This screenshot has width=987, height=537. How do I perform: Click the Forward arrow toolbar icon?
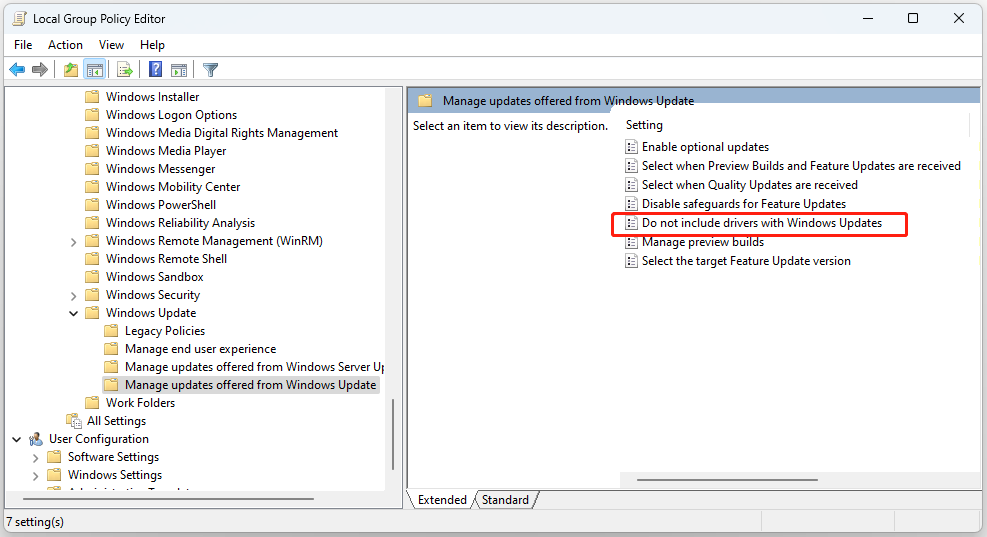[x=40, y=70]
